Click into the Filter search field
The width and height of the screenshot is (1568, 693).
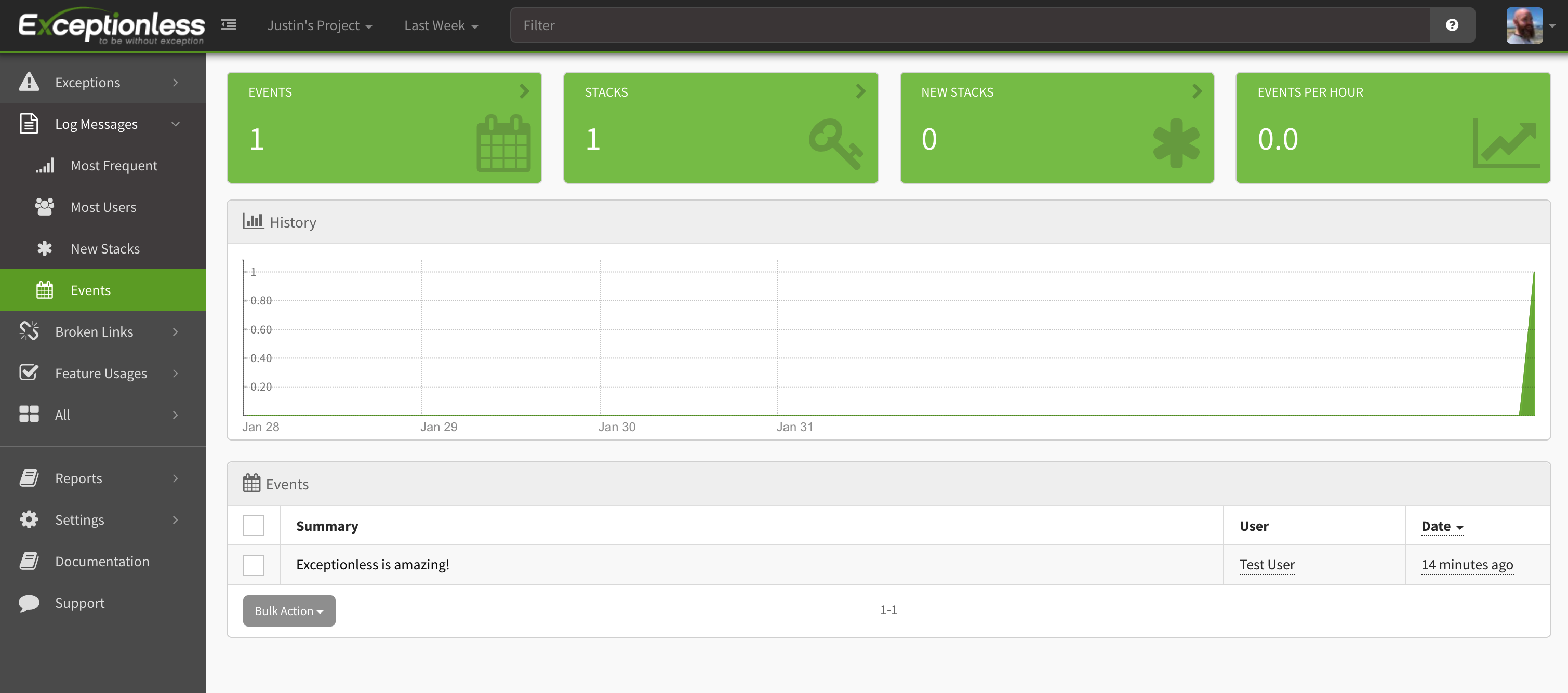(969, 25)
